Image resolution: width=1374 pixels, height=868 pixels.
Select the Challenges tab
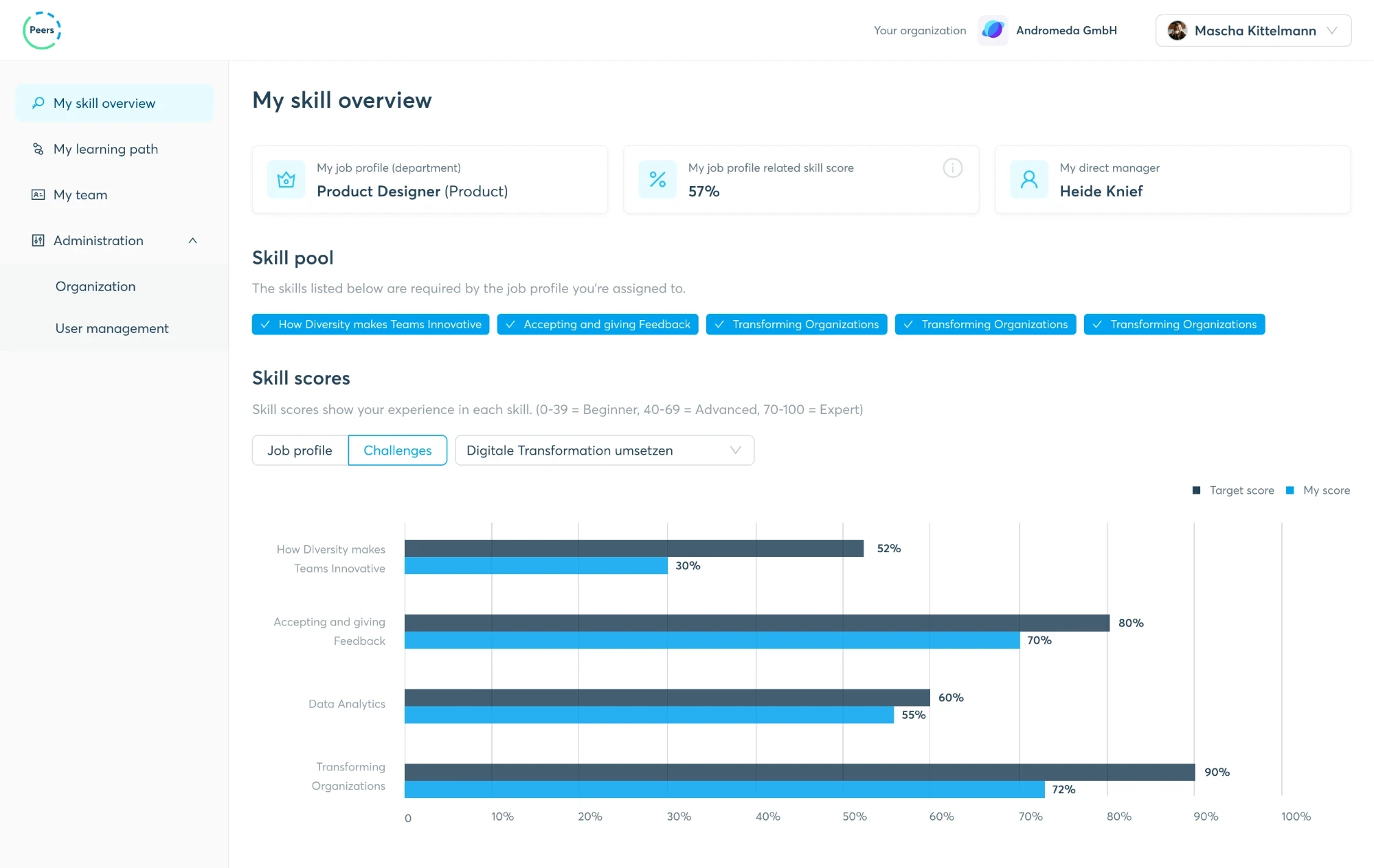[x=398, y=450]
